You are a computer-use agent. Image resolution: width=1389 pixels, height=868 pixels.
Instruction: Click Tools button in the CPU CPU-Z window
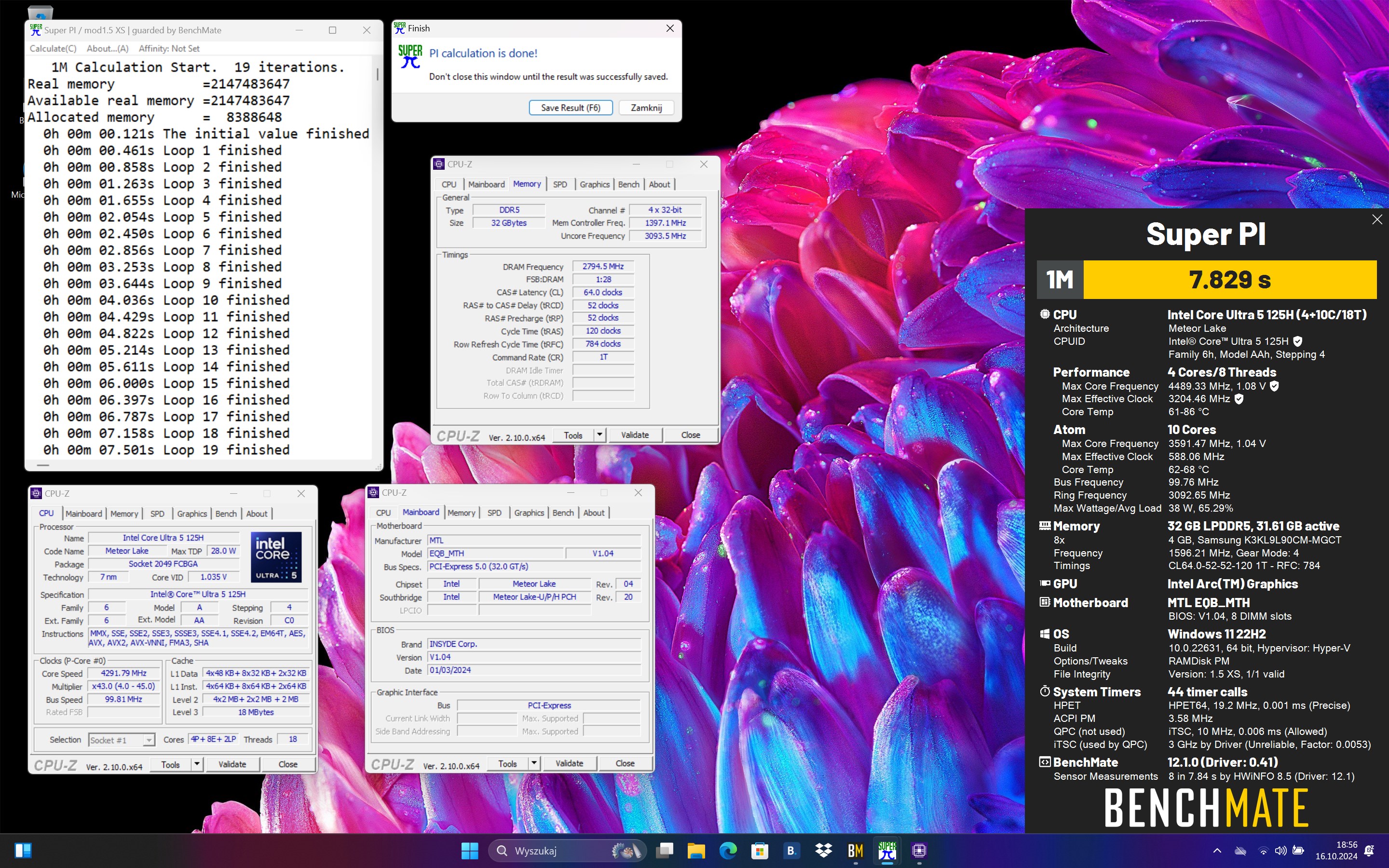170,765
